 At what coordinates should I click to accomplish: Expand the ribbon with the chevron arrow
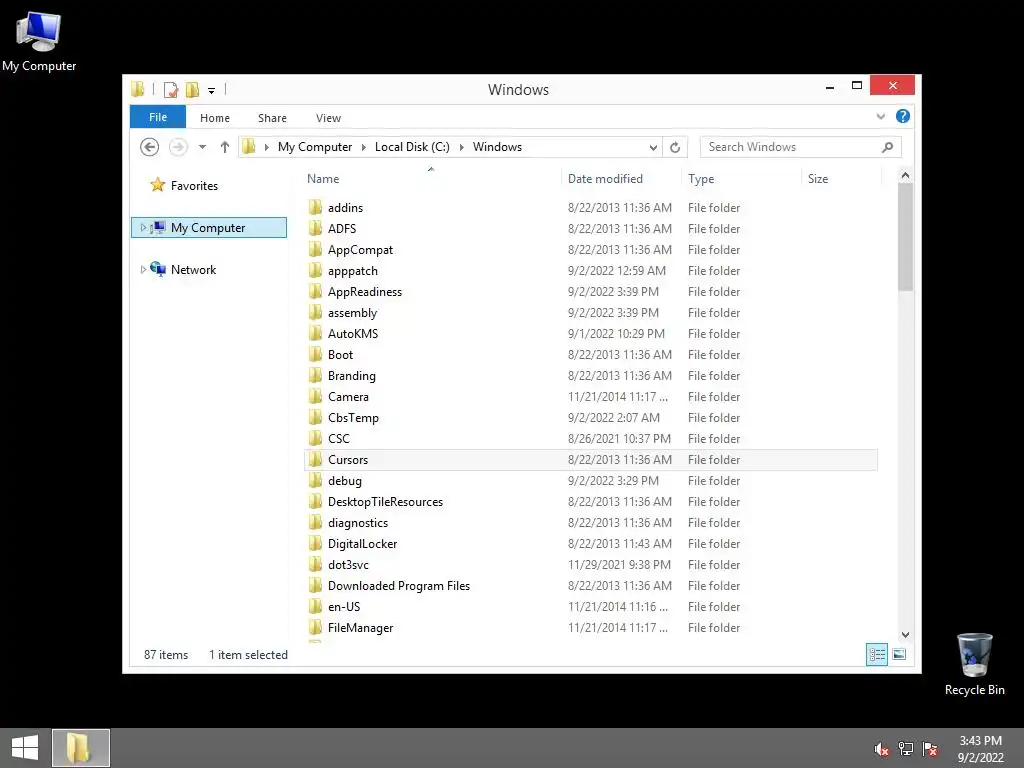(x=880, y=116)
